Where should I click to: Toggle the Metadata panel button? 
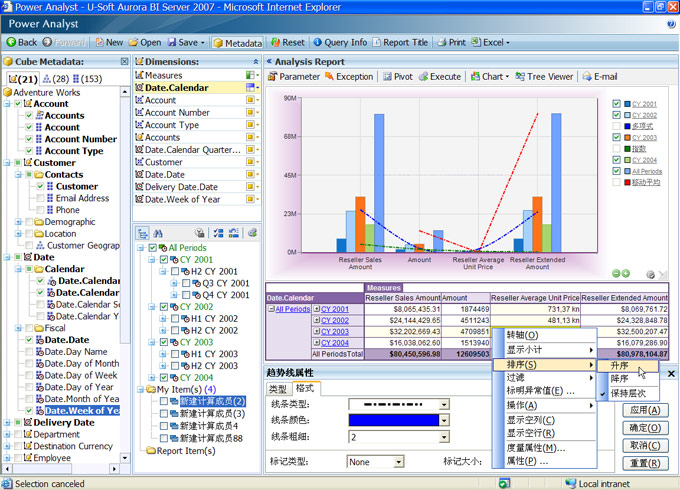pyautogui.click(x=238, y=43)
